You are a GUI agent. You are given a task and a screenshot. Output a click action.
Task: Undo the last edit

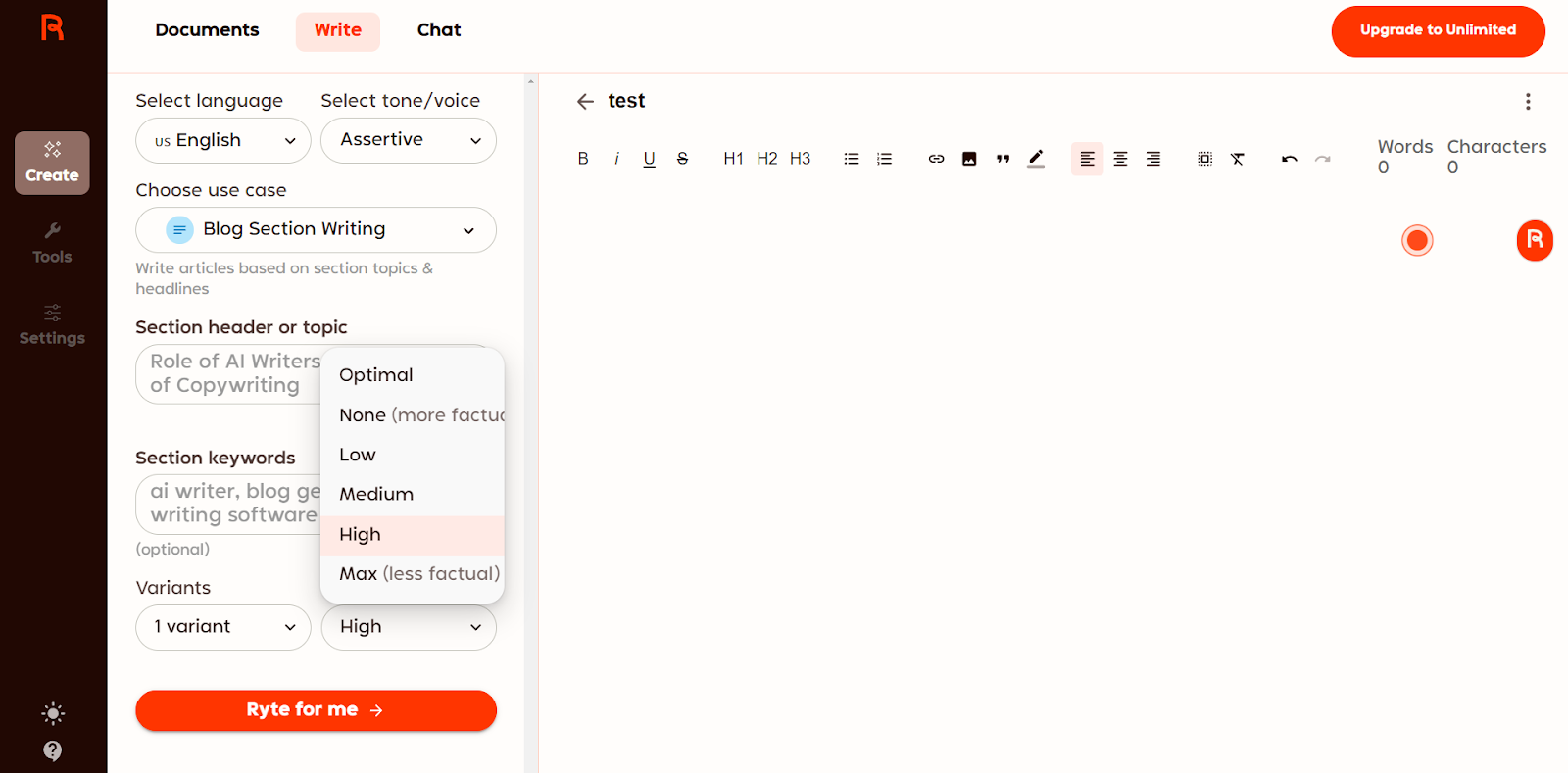pyautogui.click(x=1290, y=159)
